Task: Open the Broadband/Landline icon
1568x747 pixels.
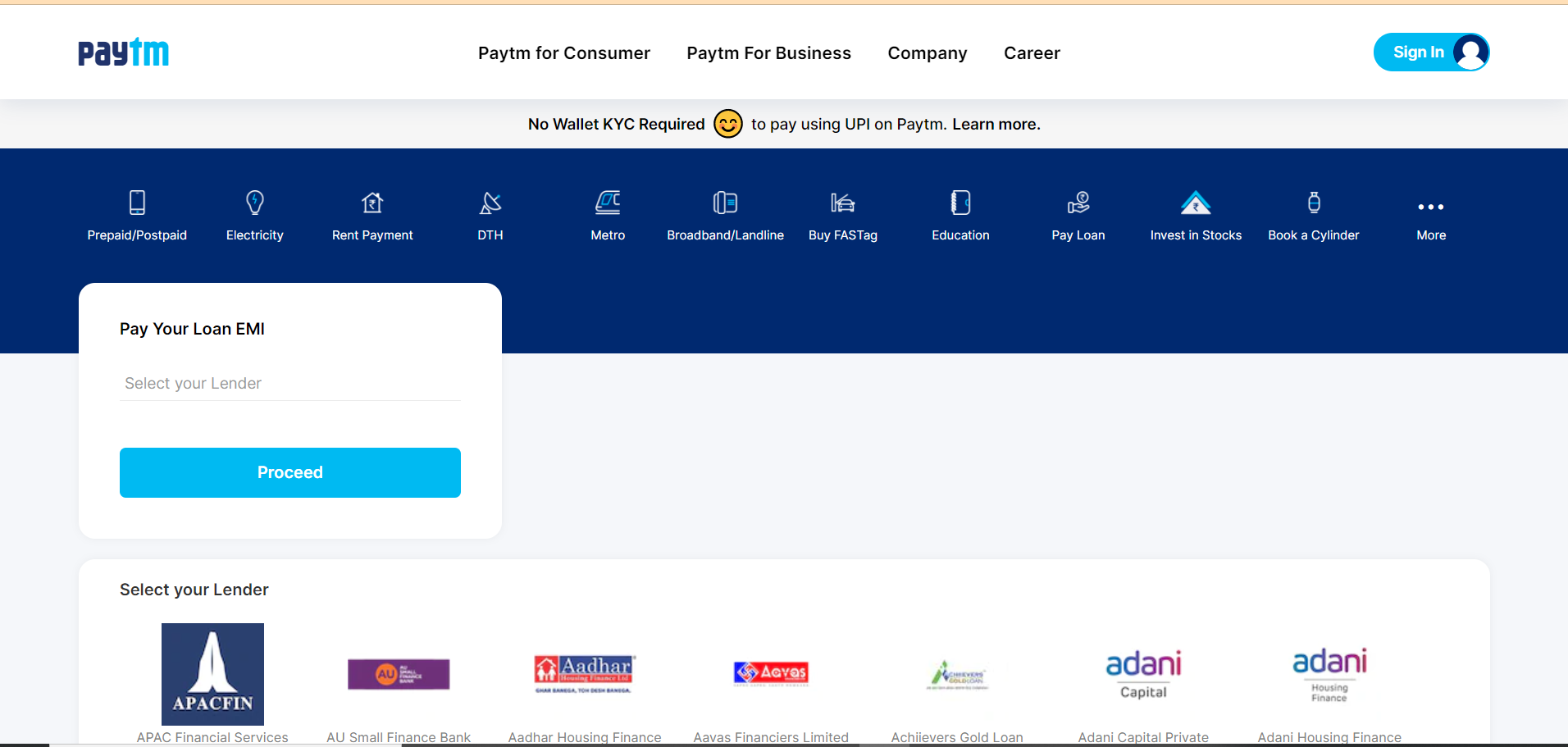Action: coord(726,203)
